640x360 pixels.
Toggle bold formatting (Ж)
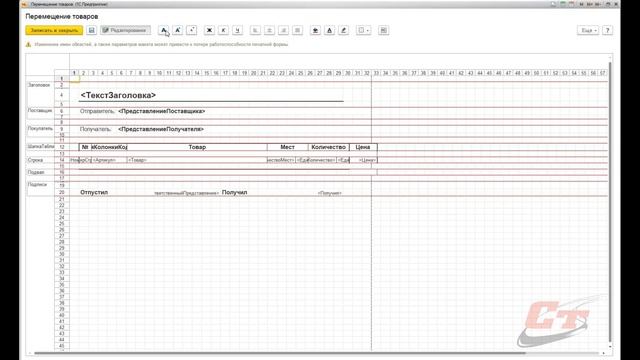pos(209,30)
